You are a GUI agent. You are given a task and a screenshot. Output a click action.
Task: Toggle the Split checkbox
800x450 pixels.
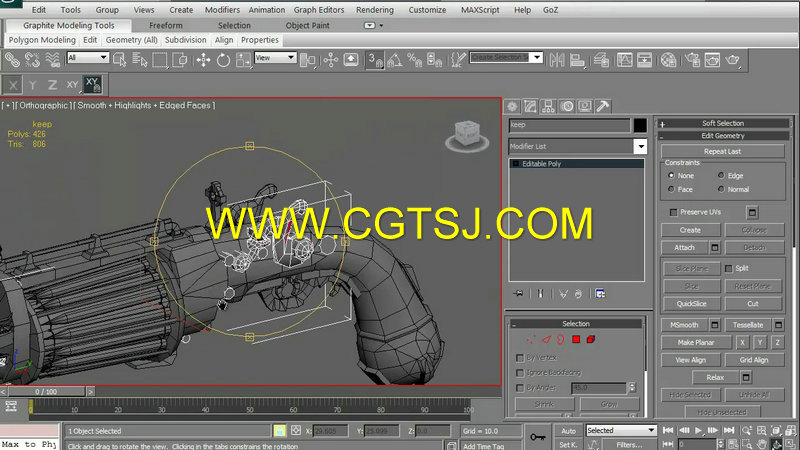[729, 268]
